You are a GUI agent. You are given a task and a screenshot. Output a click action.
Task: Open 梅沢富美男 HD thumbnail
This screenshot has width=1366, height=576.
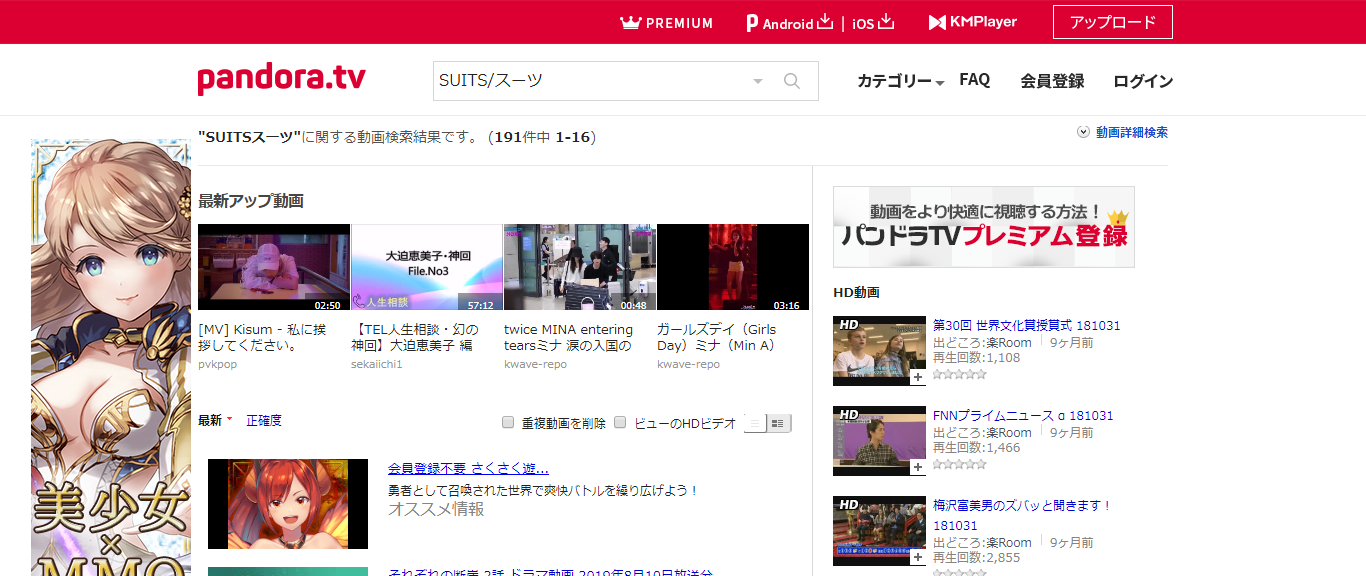[880, 531]
